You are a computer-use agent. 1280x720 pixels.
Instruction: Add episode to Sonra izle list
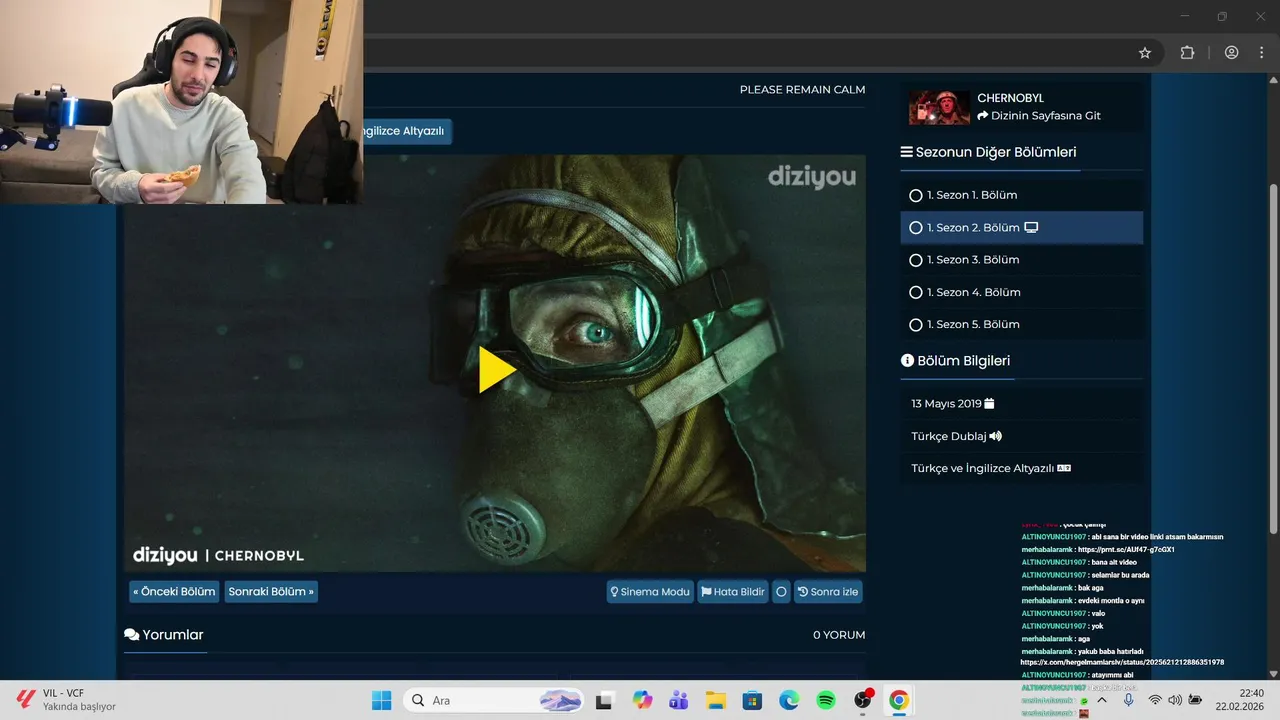coord(828,592)
